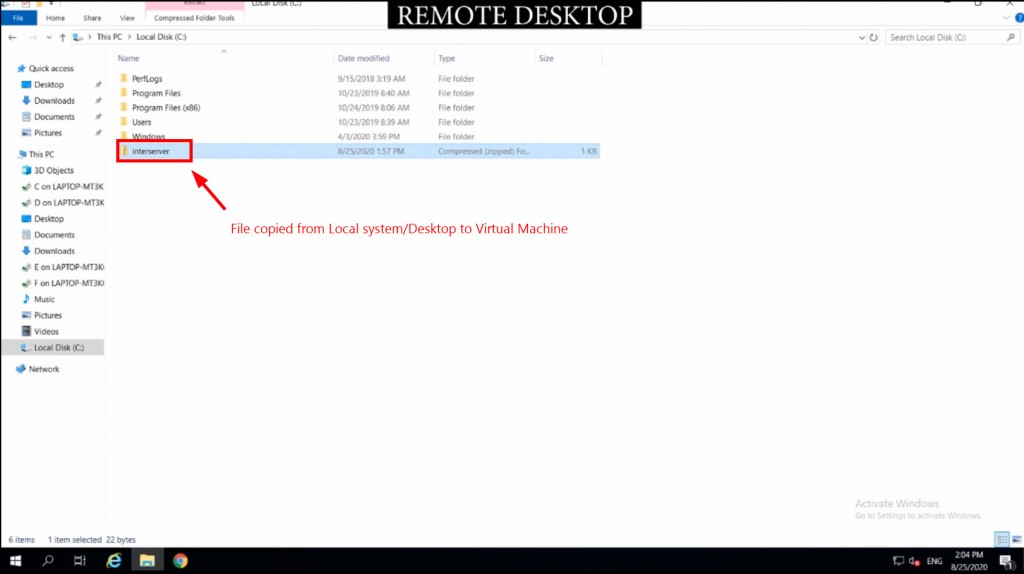
Task: Open the C on LAPTOP-MT3K drive
Action: pos(69,187)
